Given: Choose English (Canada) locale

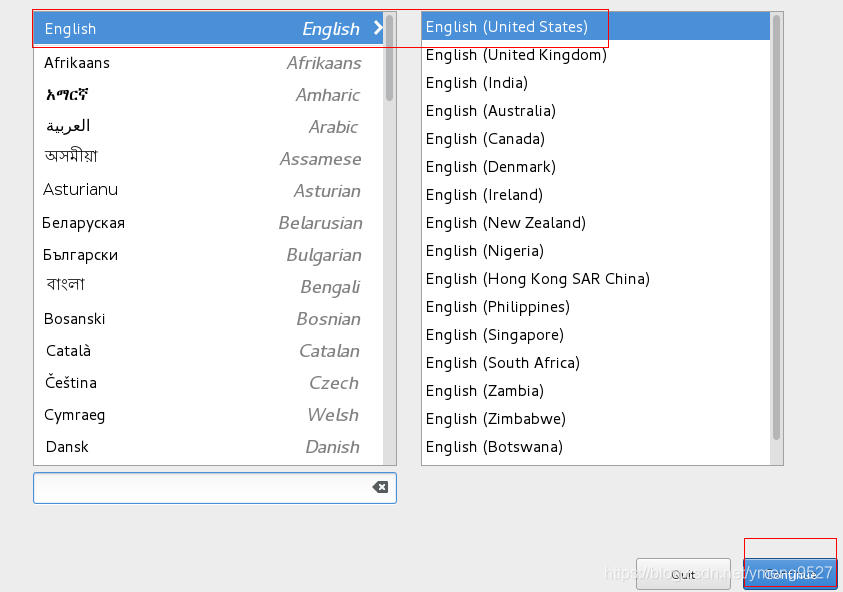Looking at the screenshot, I should tap(596, 138).
